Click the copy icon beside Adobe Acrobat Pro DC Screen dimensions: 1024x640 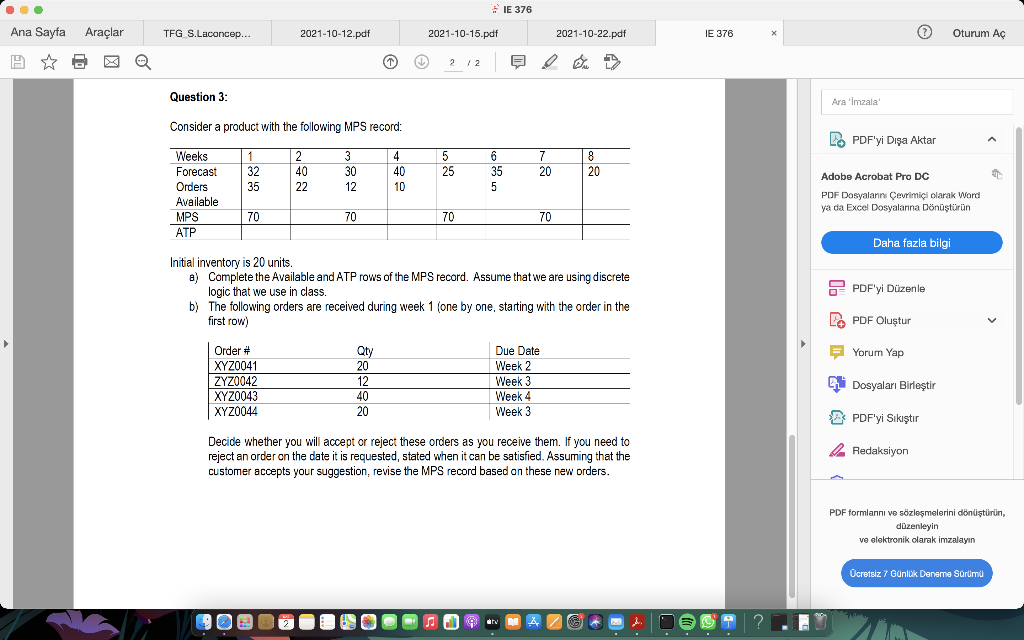click(x=996, y=174)
